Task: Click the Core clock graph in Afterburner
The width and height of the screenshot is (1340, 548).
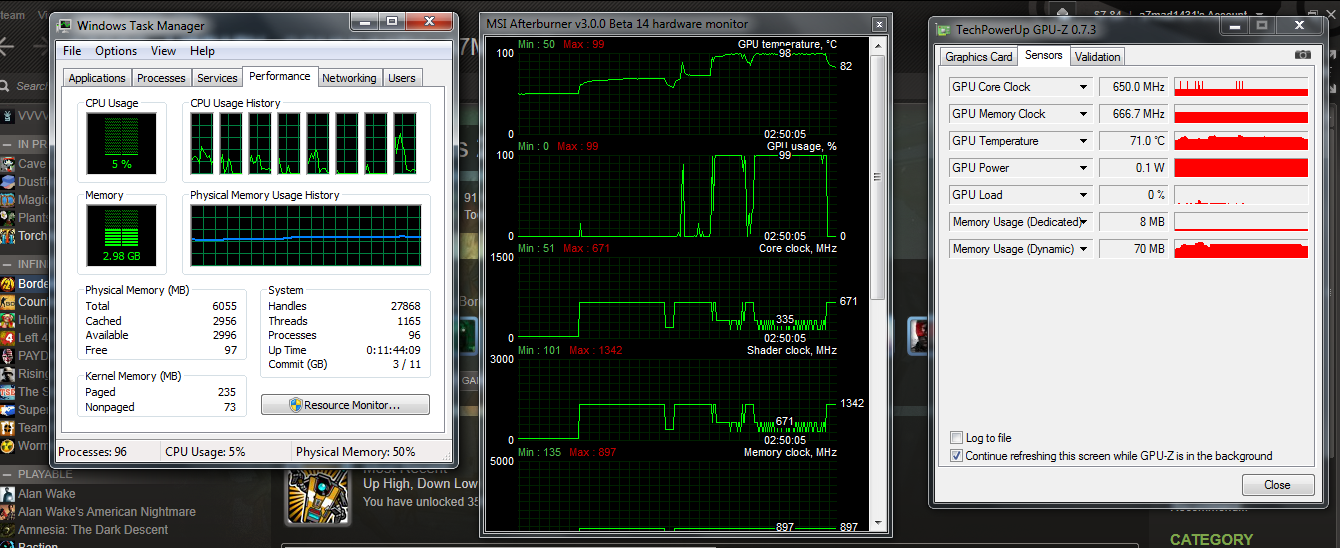Action: pyautogui.click(x=678, y=298)
